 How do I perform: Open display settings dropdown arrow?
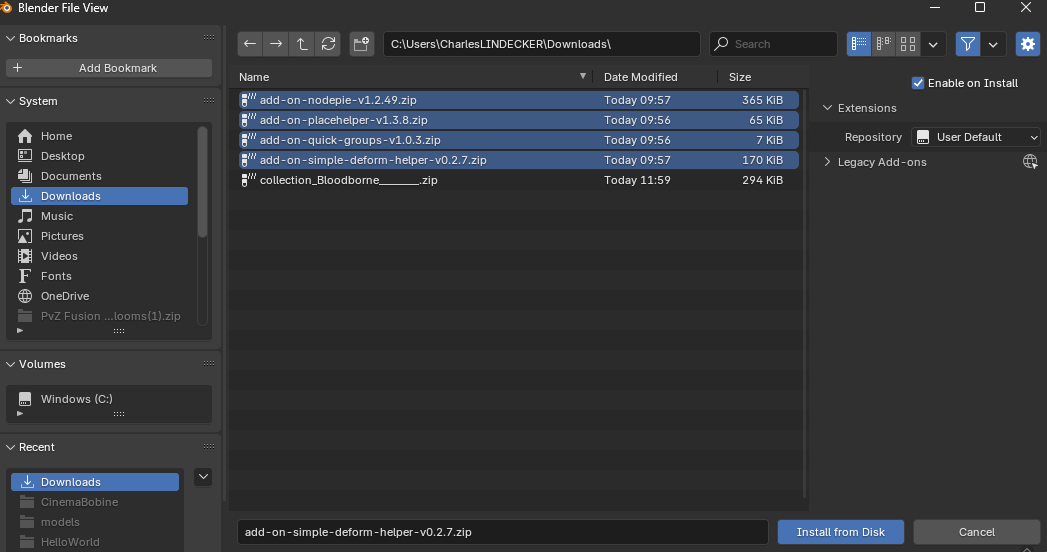(x=933, y=45)
